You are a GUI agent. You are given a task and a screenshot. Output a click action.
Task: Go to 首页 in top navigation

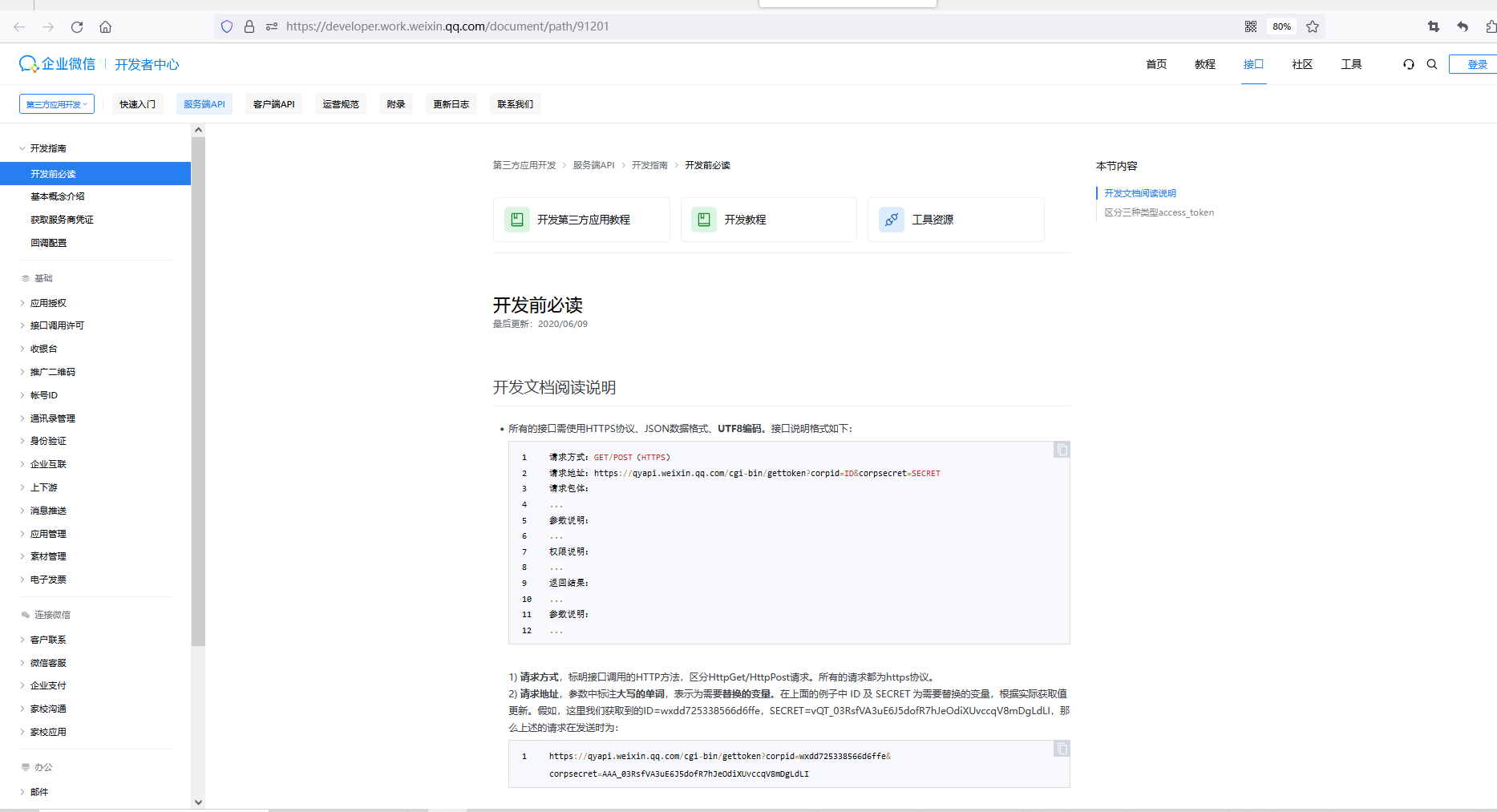tap(1156, 64)
